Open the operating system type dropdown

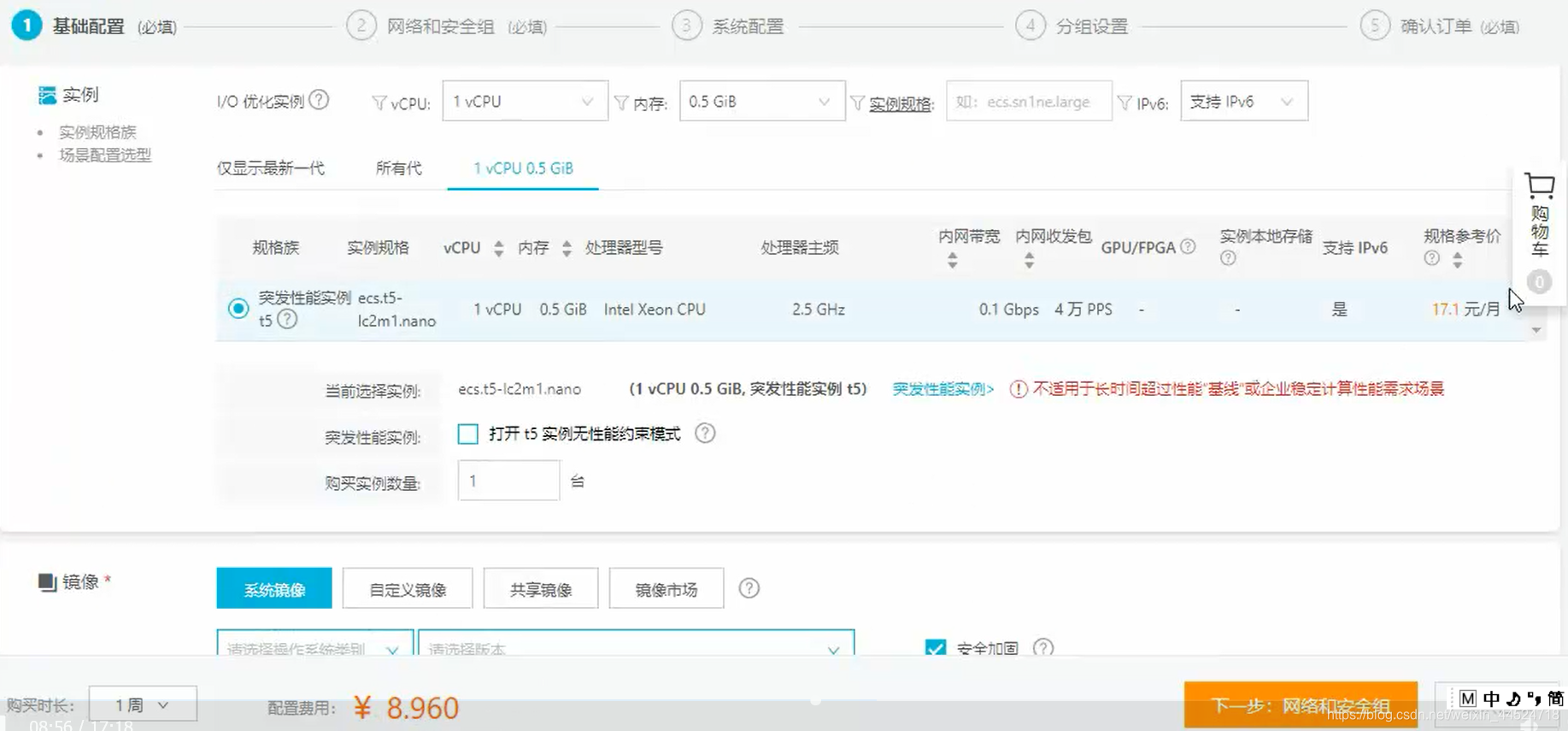[x=314, y=643]
